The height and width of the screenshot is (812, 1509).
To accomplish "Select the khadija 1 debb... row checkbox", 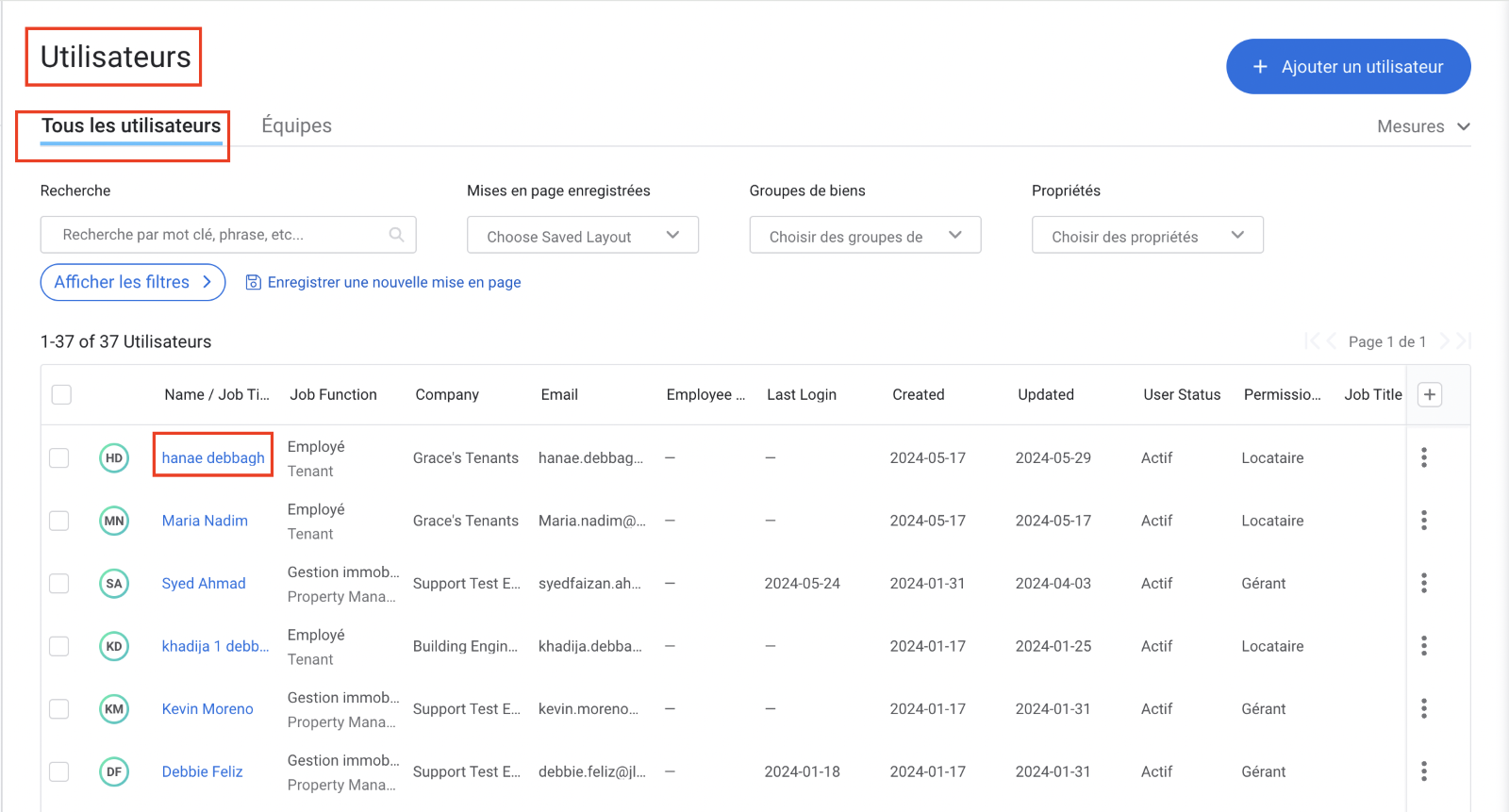I will tap(59, 646).
